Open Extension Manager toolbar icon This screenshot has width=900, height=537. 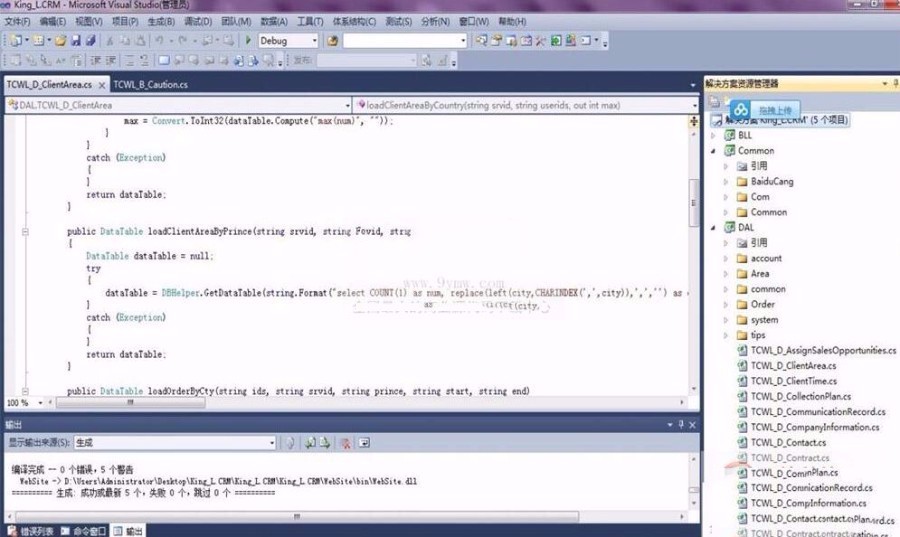click(571, 41)
